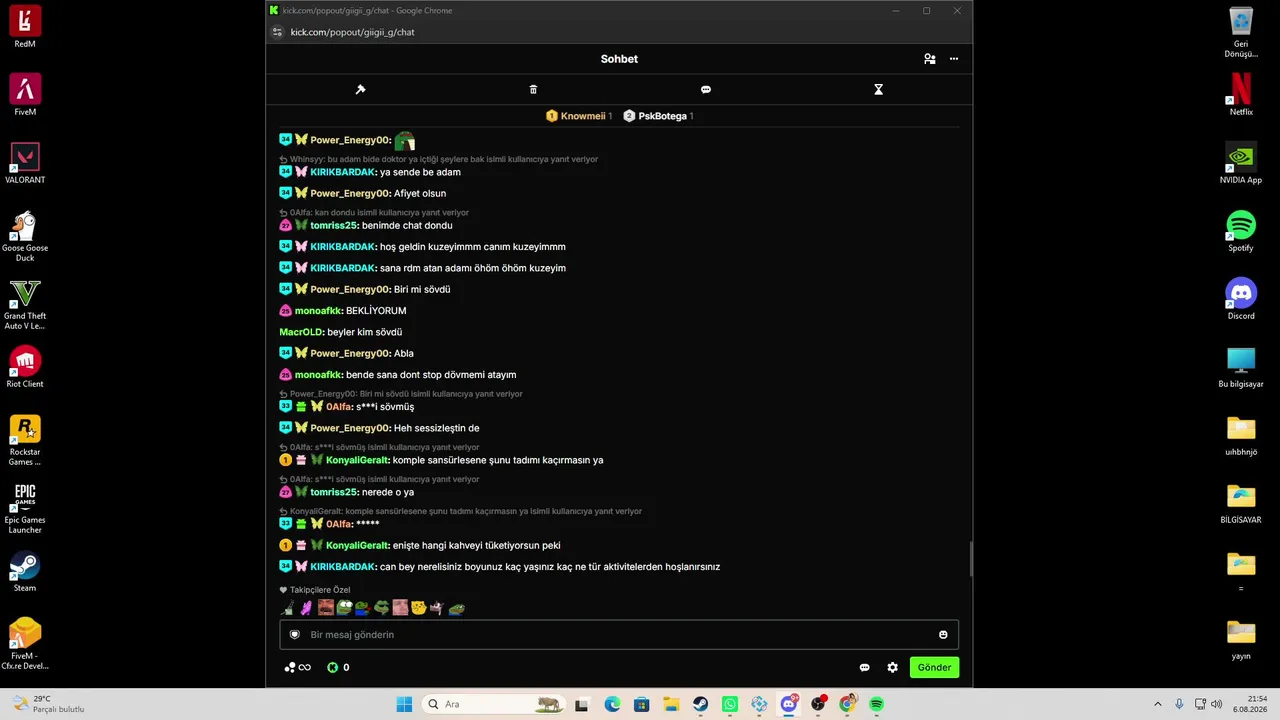Viewport: 1280px width, 720px height.
Task: Open Windows Start menu
Action: pyautogui.click(x=404, y=704)
